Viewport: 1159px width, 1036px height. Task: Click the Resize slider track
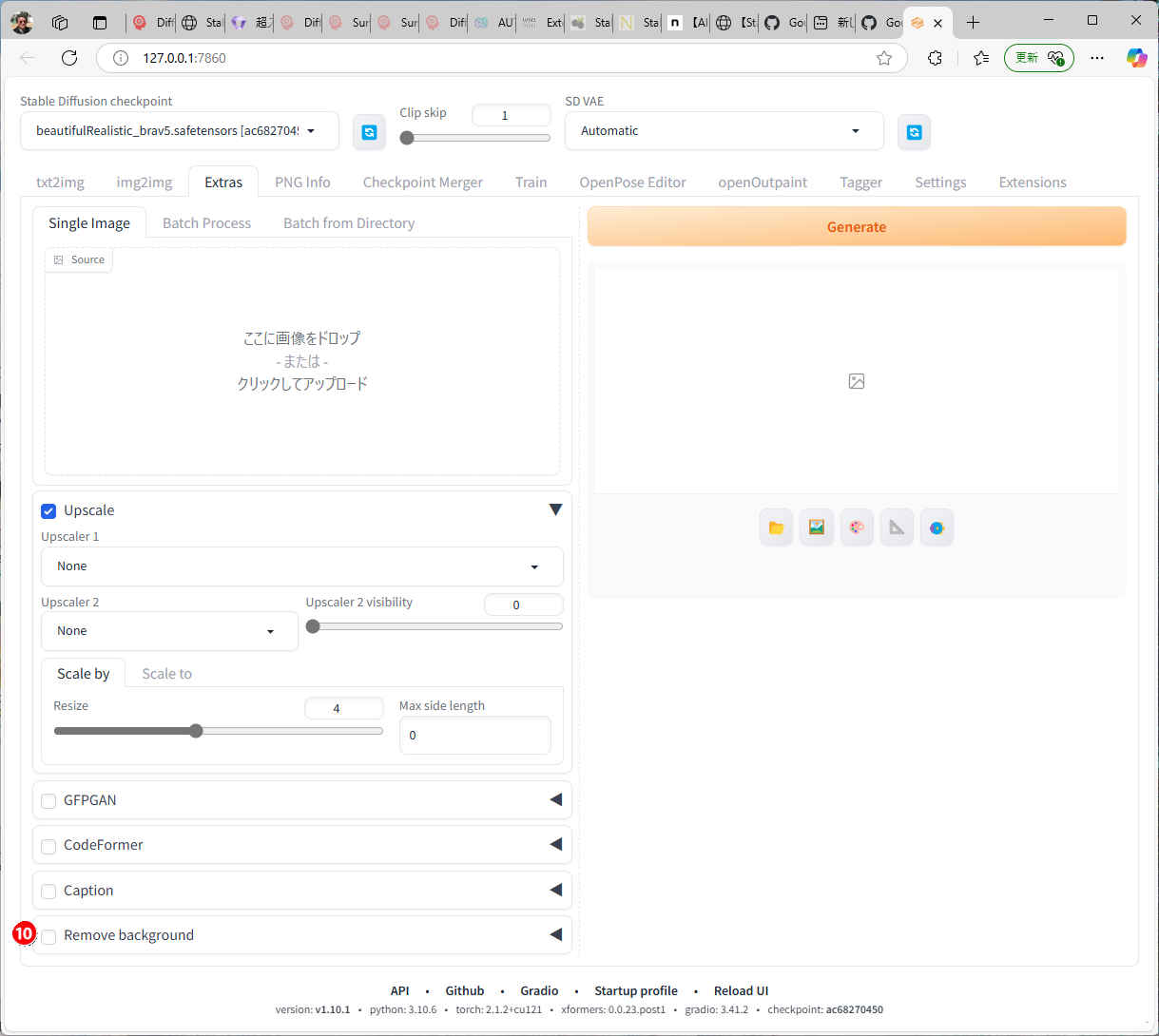click(x=219, y=731)
